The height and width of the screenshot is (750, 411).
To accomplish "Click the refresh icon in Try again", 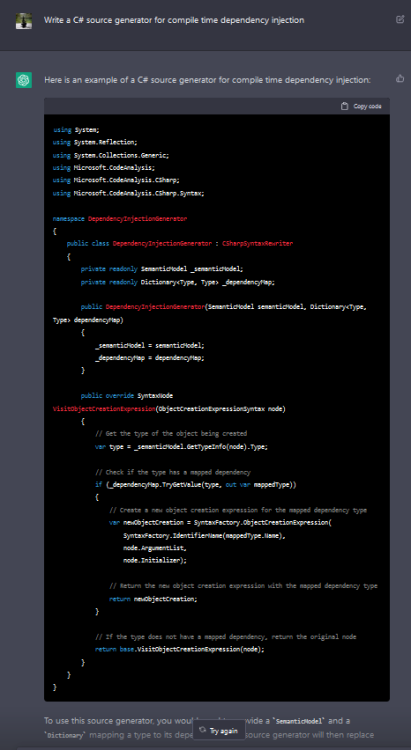I will pyautogui.click(x=203, y=730).
